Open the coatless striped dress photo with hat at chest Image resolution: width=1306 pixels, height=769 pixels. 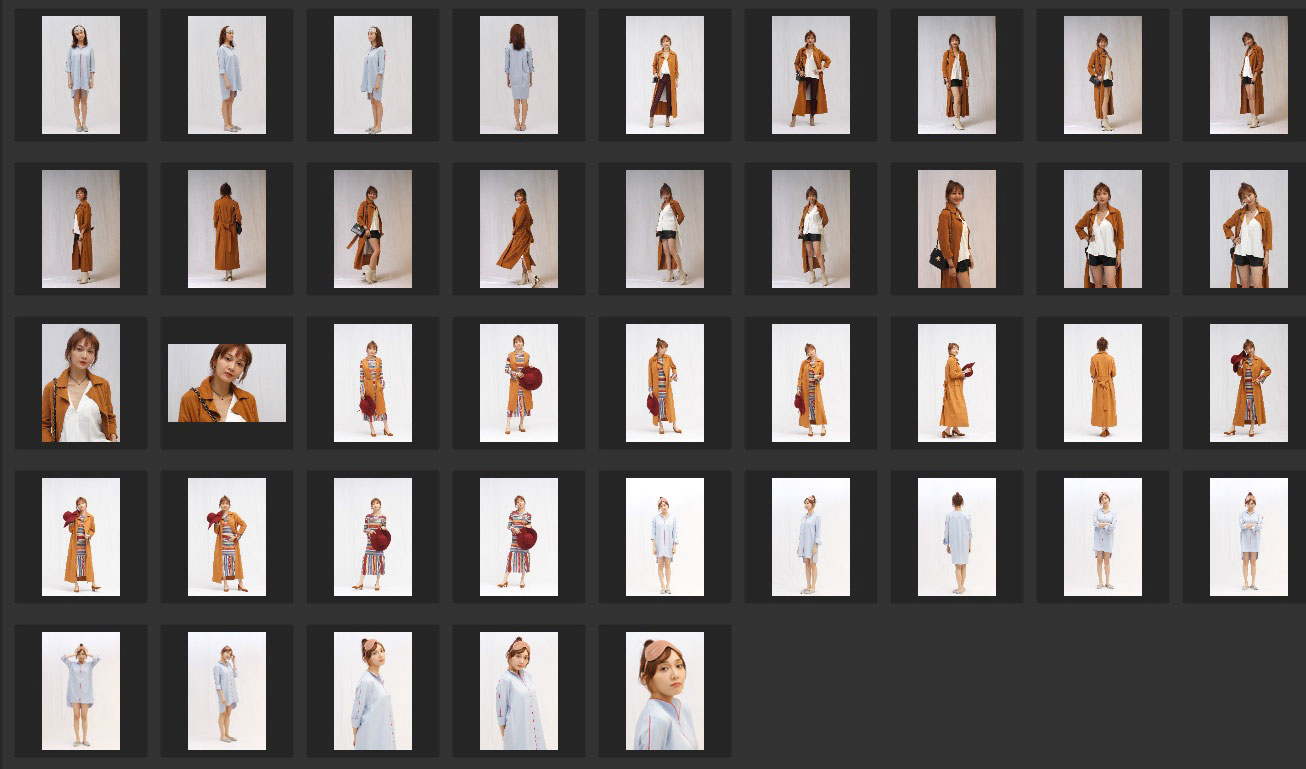click(372, 537)
